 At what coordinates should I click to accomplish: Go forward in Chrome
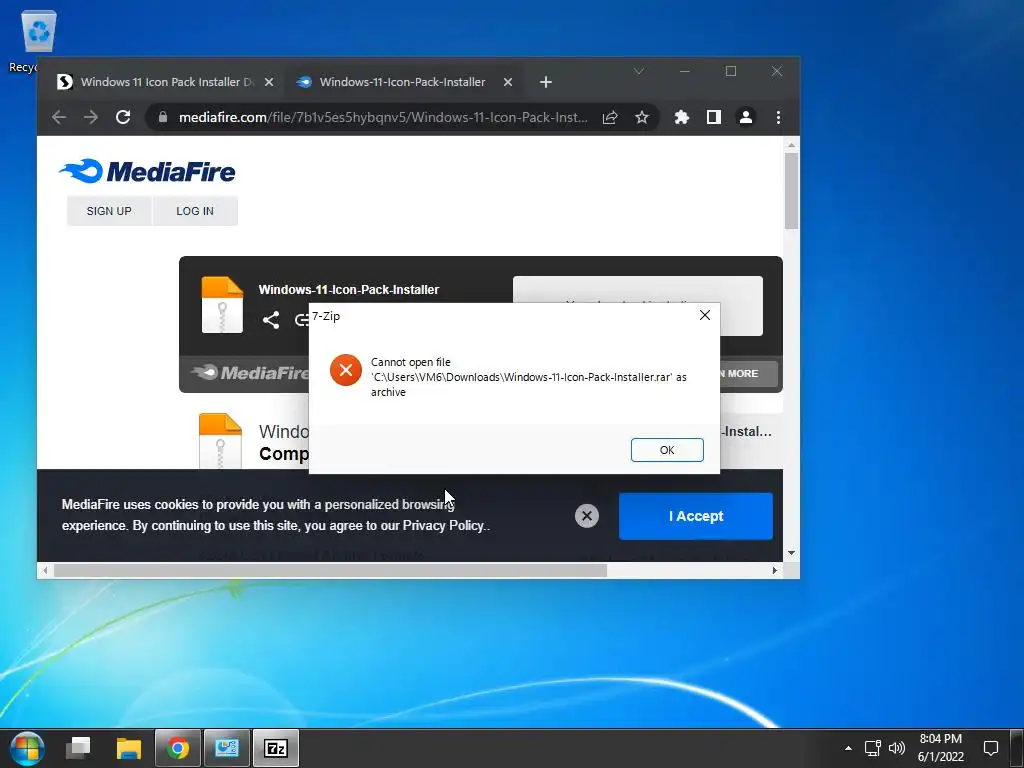[91, 118]
